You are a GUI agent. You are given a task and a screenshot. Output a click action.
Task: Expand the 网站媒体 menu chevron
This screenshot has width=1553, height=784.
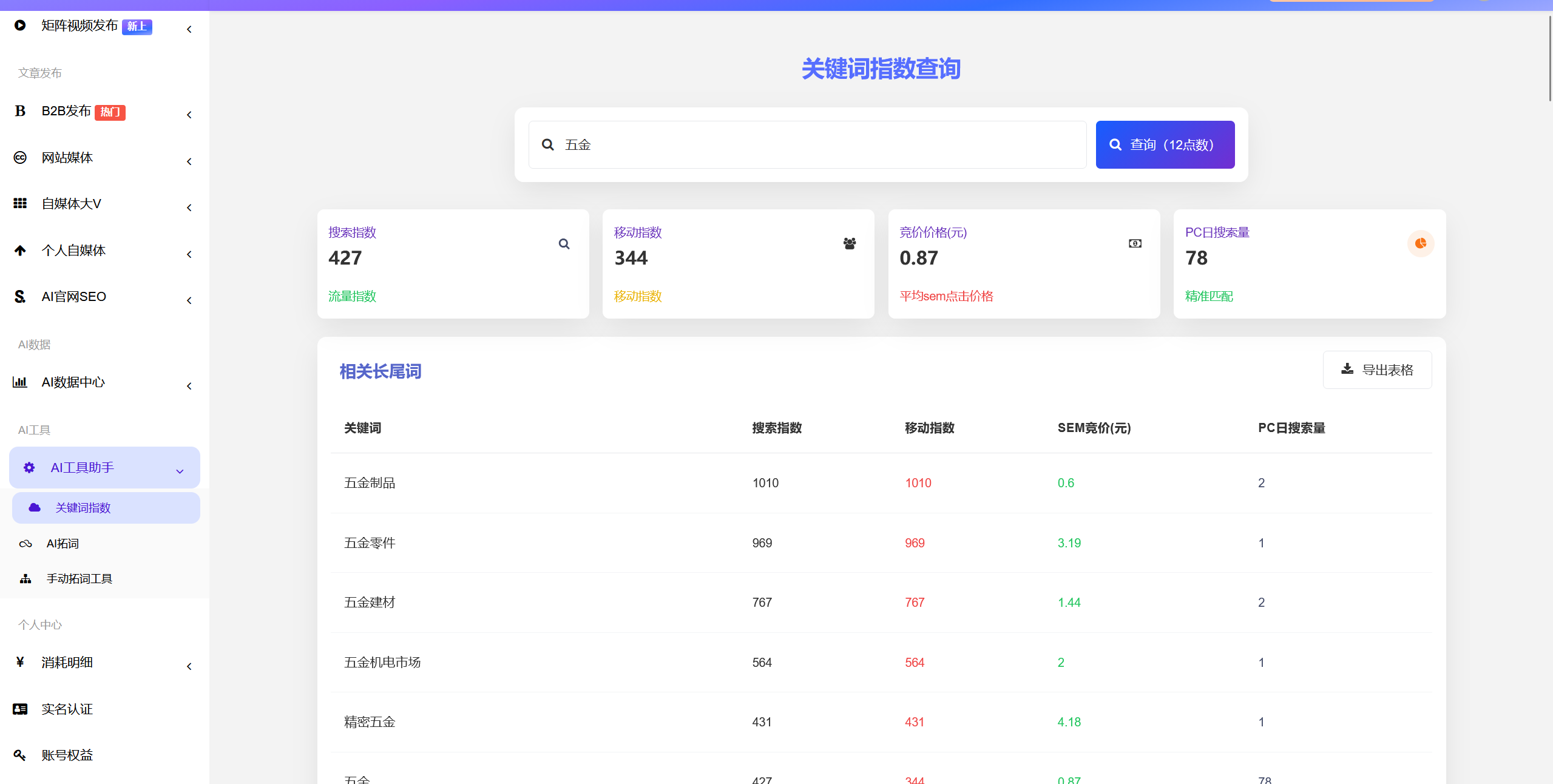[189, 161]
